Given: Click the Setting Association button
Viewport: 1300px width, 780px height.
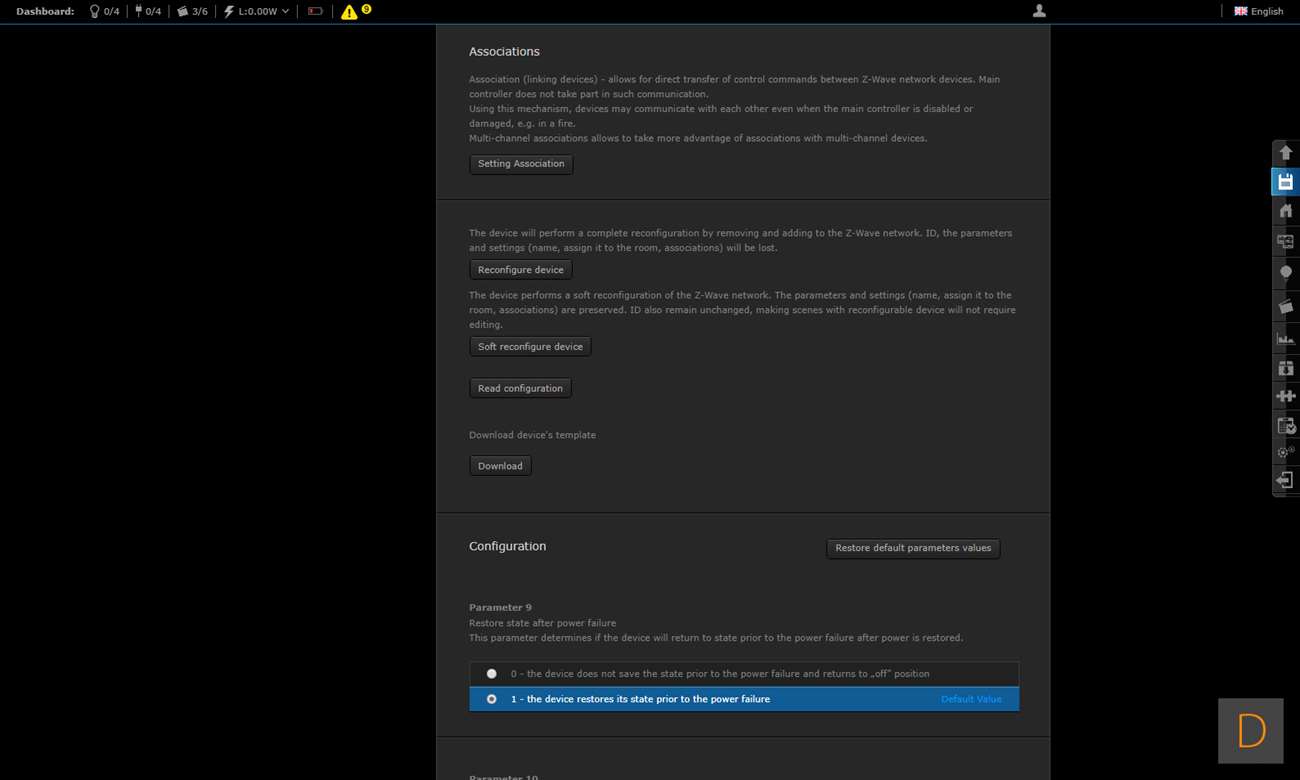Looking at the screenshot, I should point(521,164).
